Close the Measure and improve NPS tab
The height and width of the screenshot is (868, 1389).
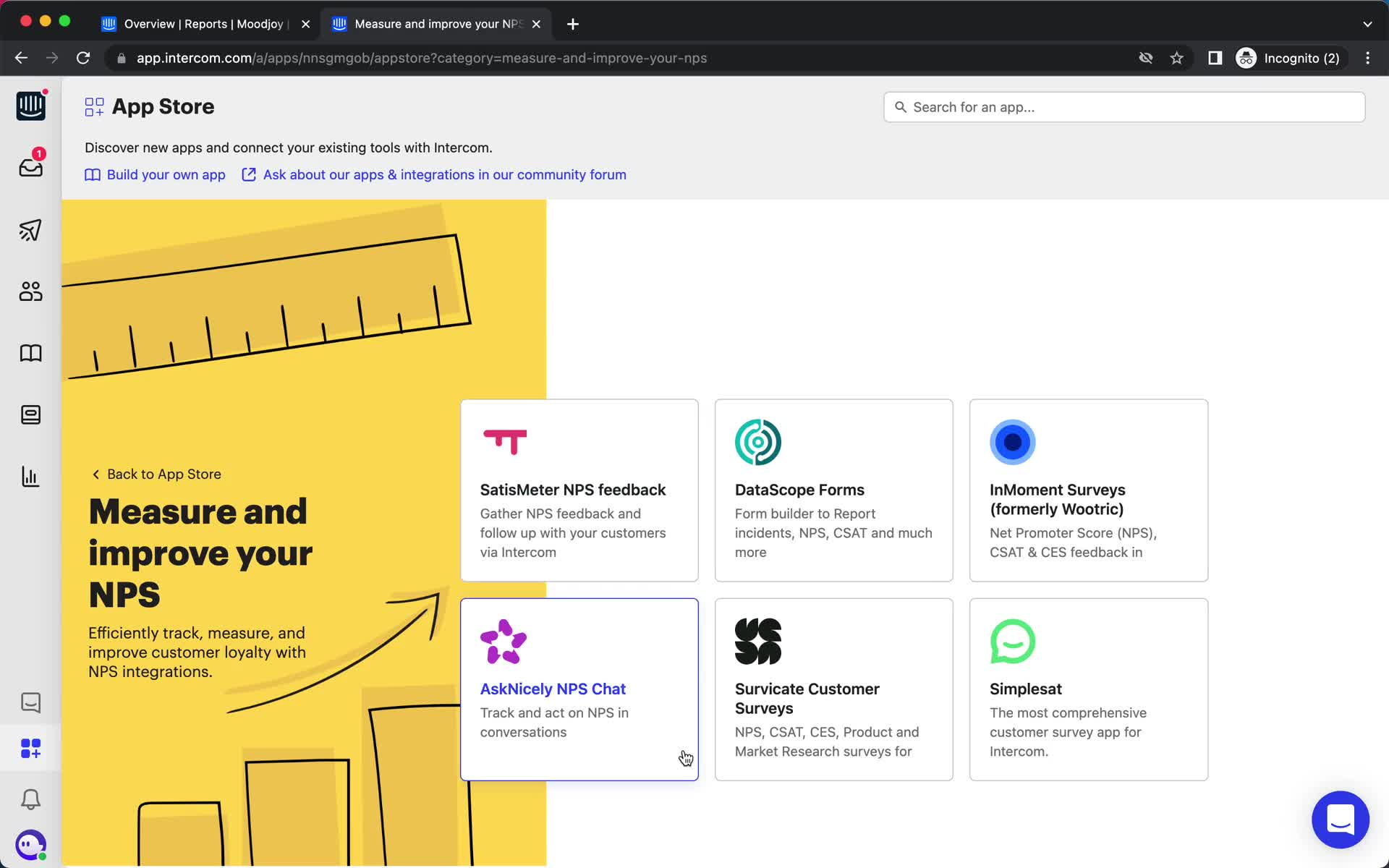pos(536,24)
